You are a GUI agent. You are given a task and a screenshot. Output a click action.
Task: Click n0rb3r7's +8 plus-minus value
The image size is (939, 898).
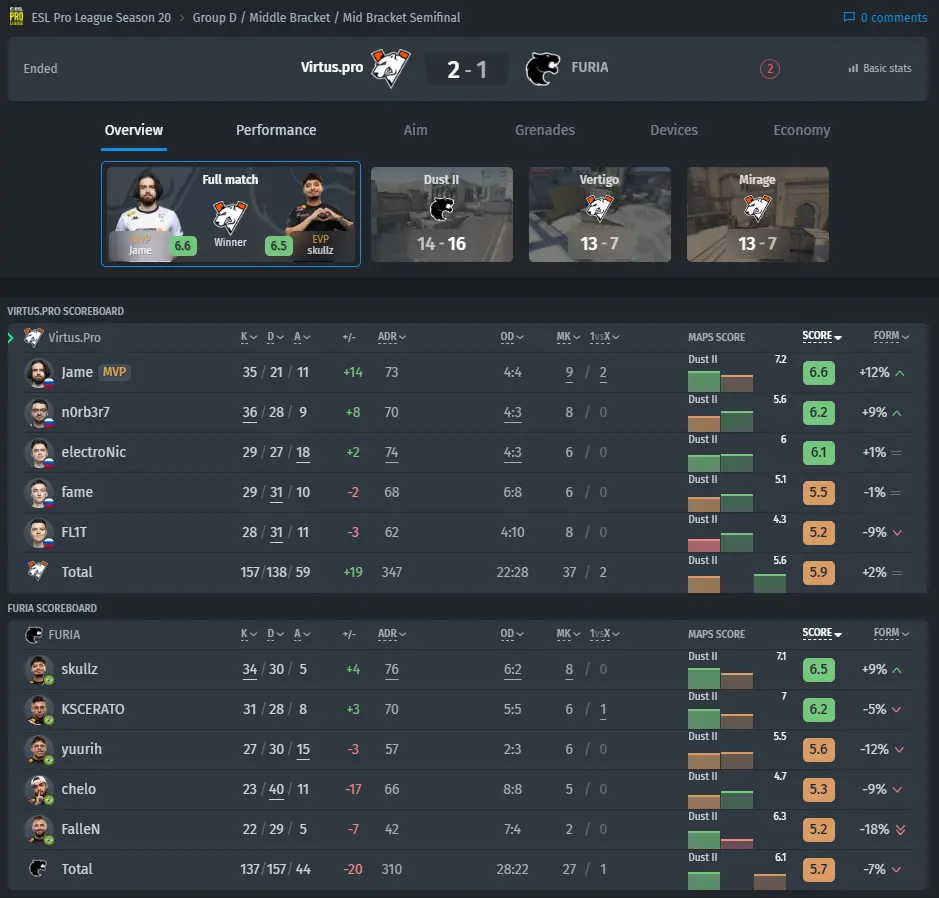coord(353,412)
